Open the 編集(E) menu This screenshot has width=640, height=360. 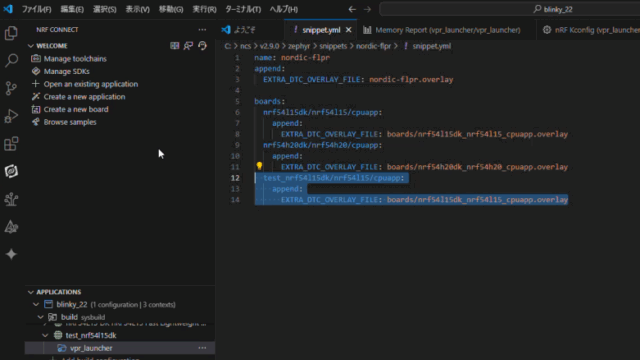click(x=72, y=9)
